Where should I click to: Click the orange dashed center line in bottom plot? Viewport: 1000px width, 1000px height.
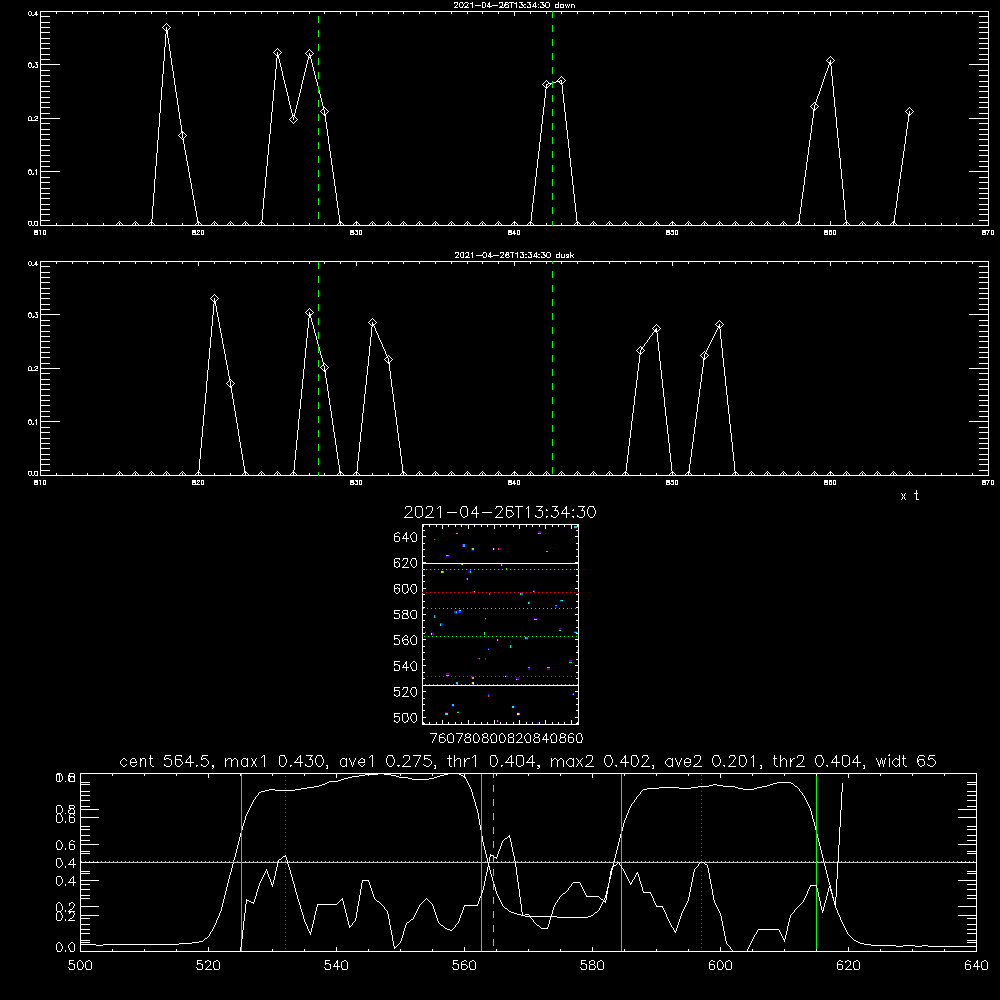tap(494, 861)
